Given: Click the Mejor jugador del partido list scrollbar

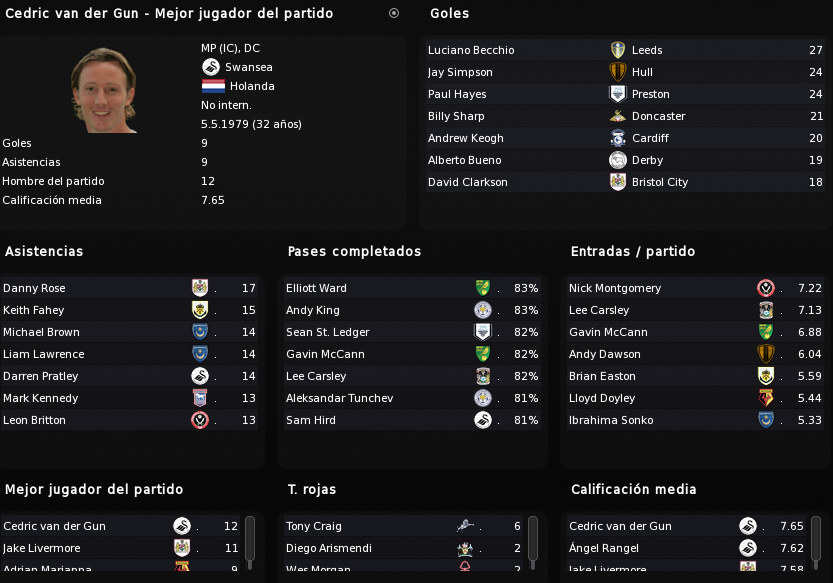Looking at the screenshot, I should pyautogui.click(x=250, y=542).
